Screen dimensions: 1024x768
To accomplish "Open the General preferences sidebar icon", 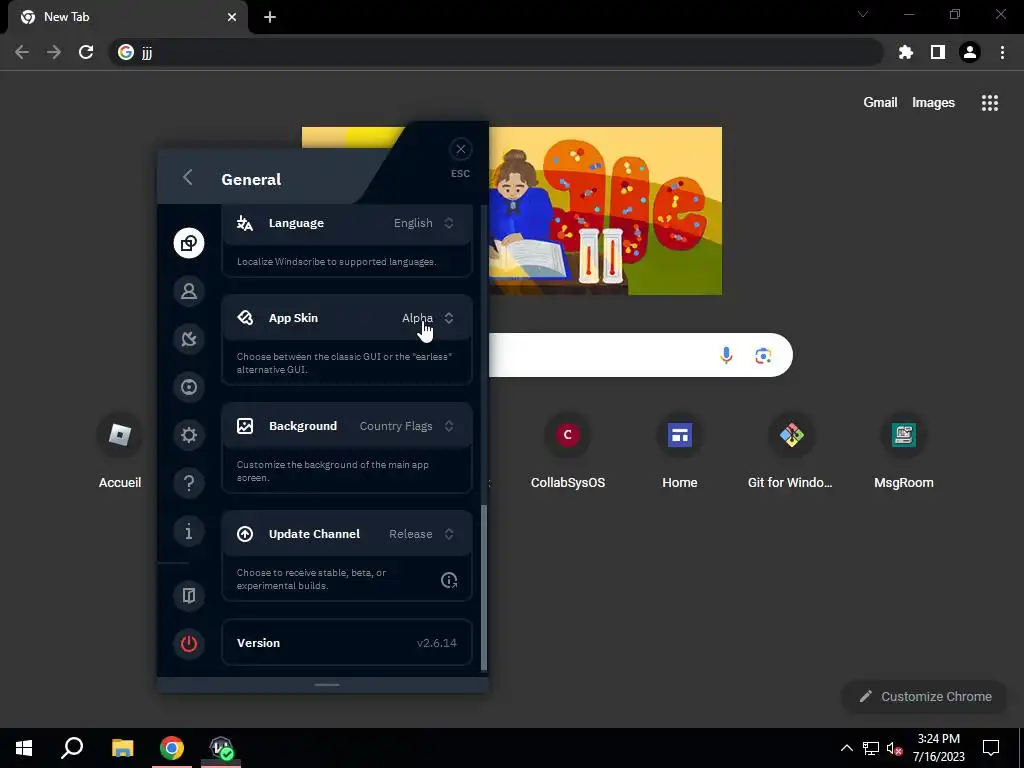I will pyautogui.click(x=189, y=243).
